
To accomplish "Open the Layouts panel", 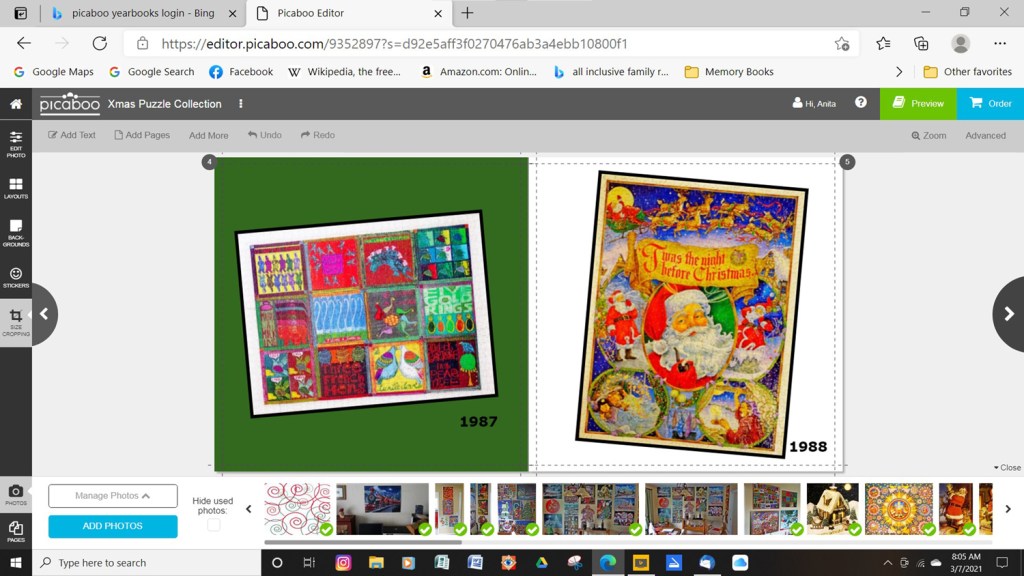I will point(15,188).
